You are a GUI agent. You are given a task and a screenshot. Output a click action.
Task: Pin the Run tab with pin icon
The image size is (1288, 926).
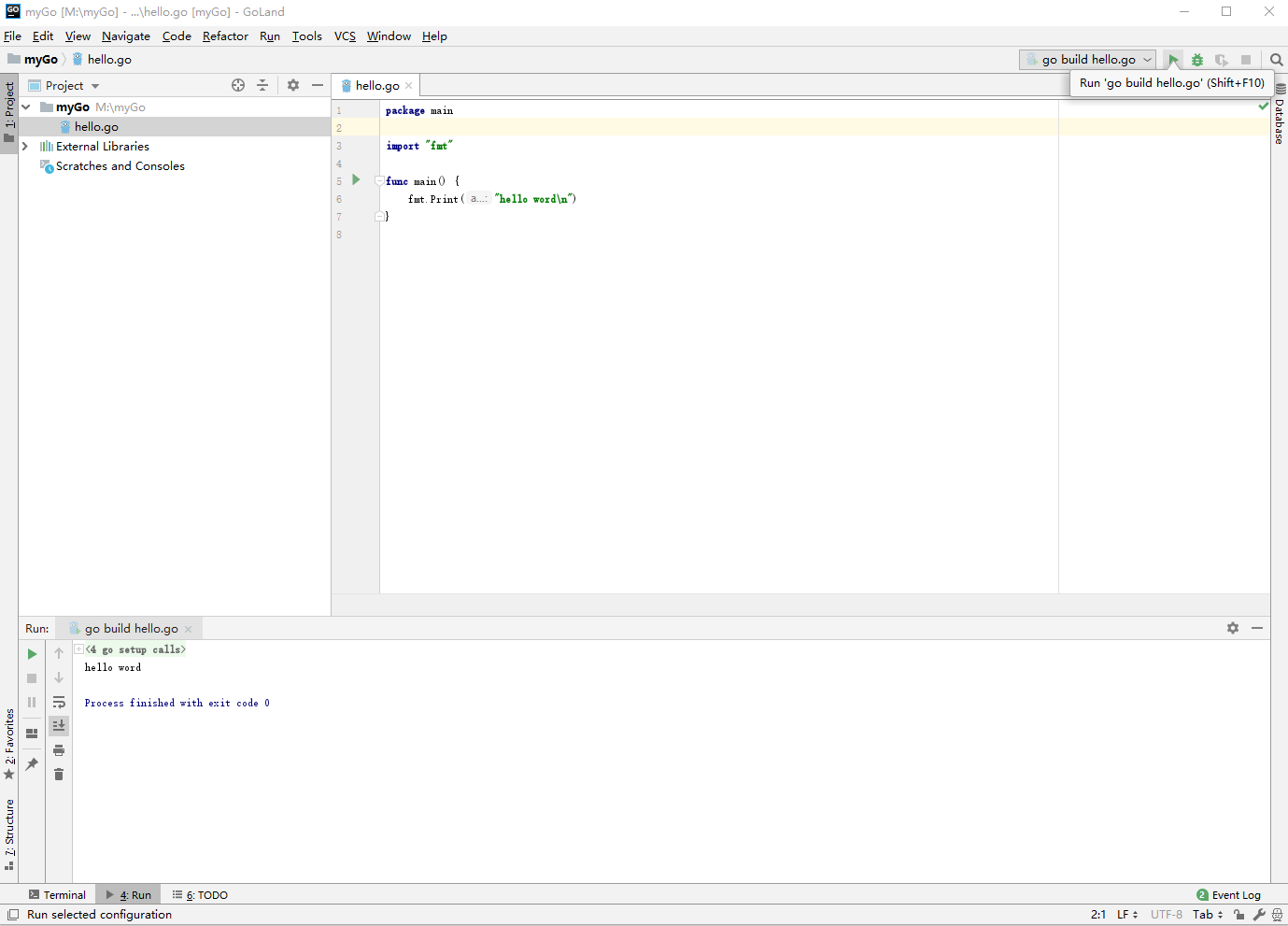(x=32, y=764)
